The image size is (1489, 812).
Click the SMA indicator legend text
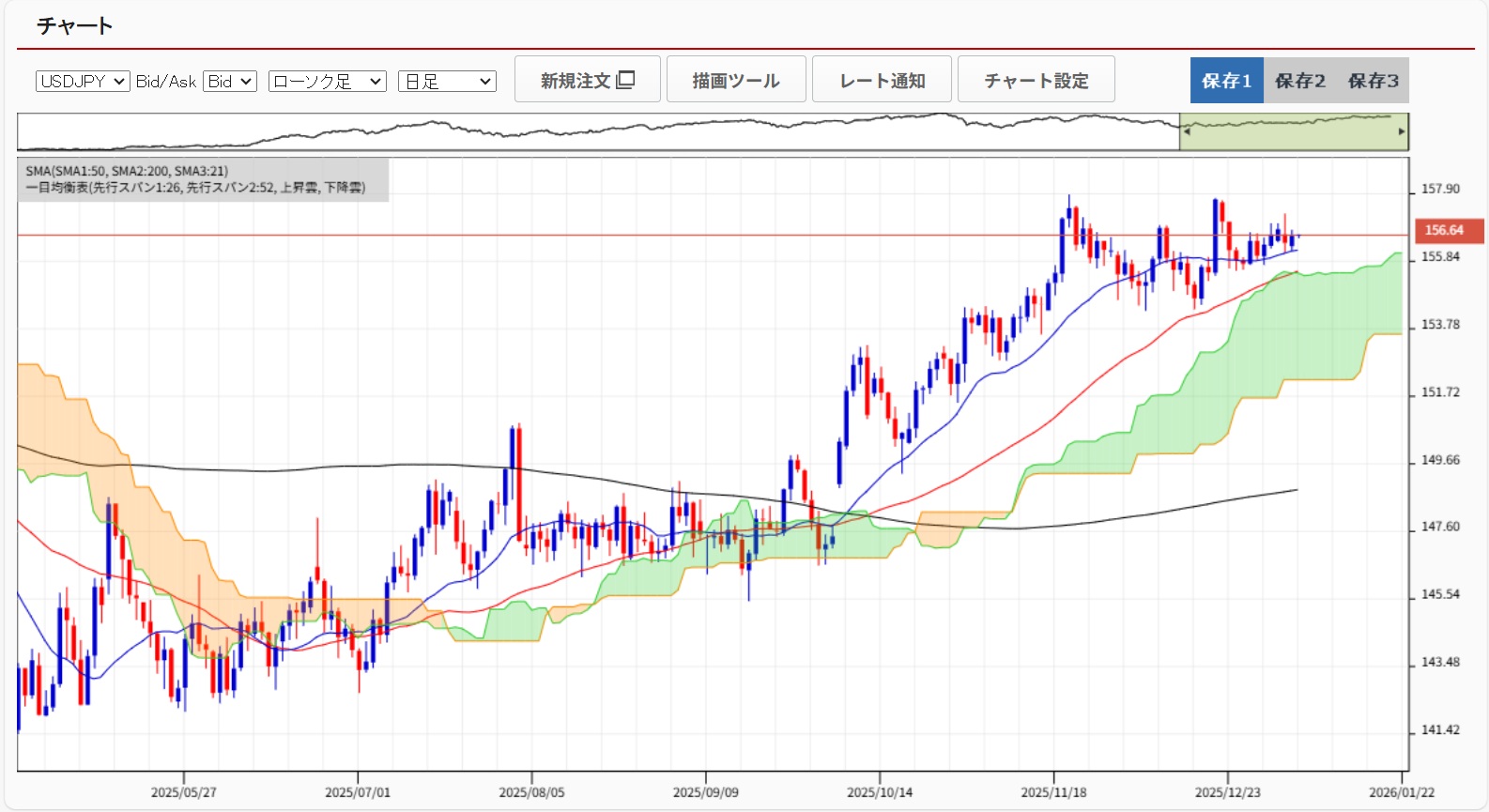(127, 171)
